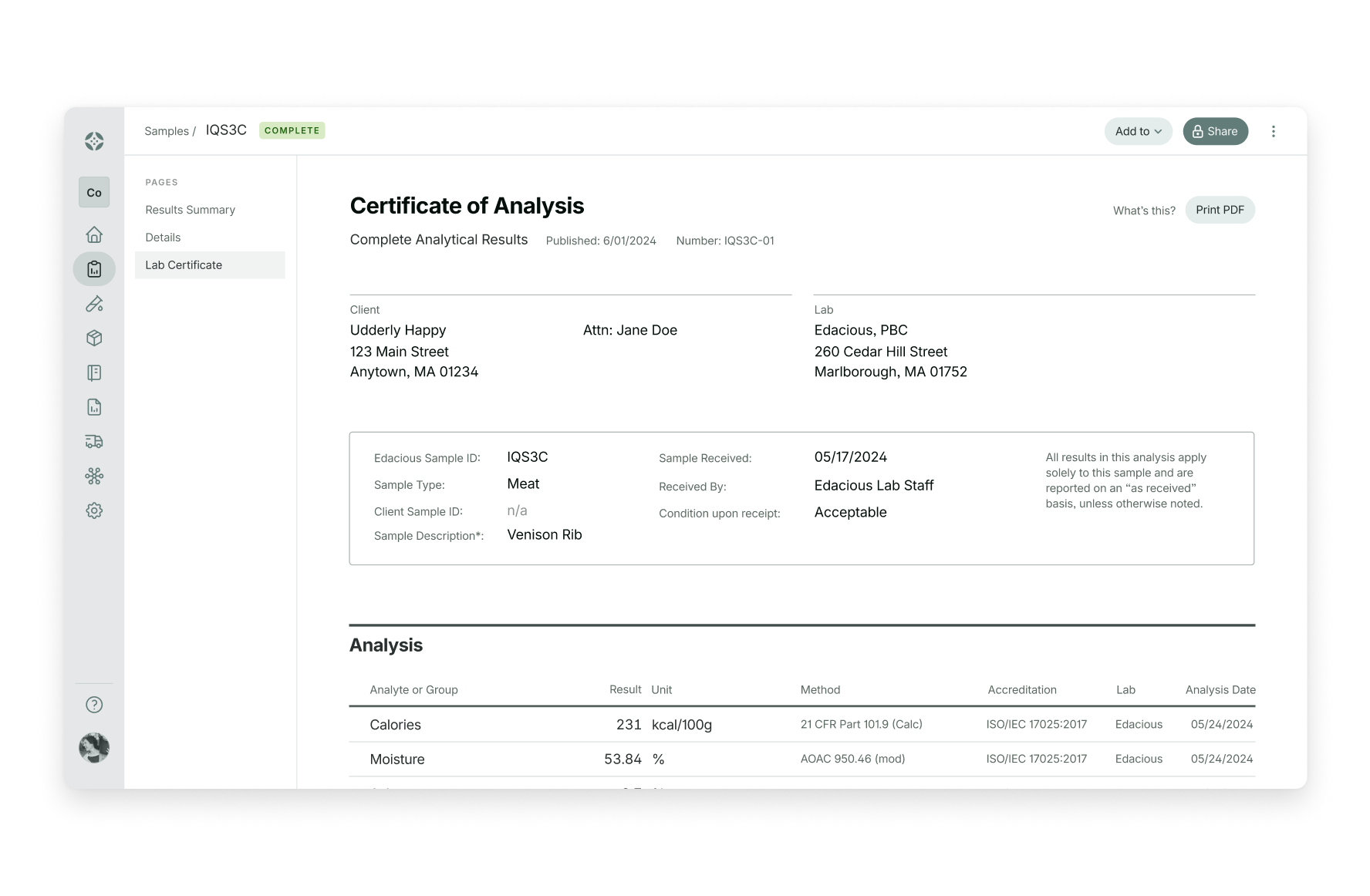Click method AOAC 950.46 (mod)

click(x=852, y=759)
